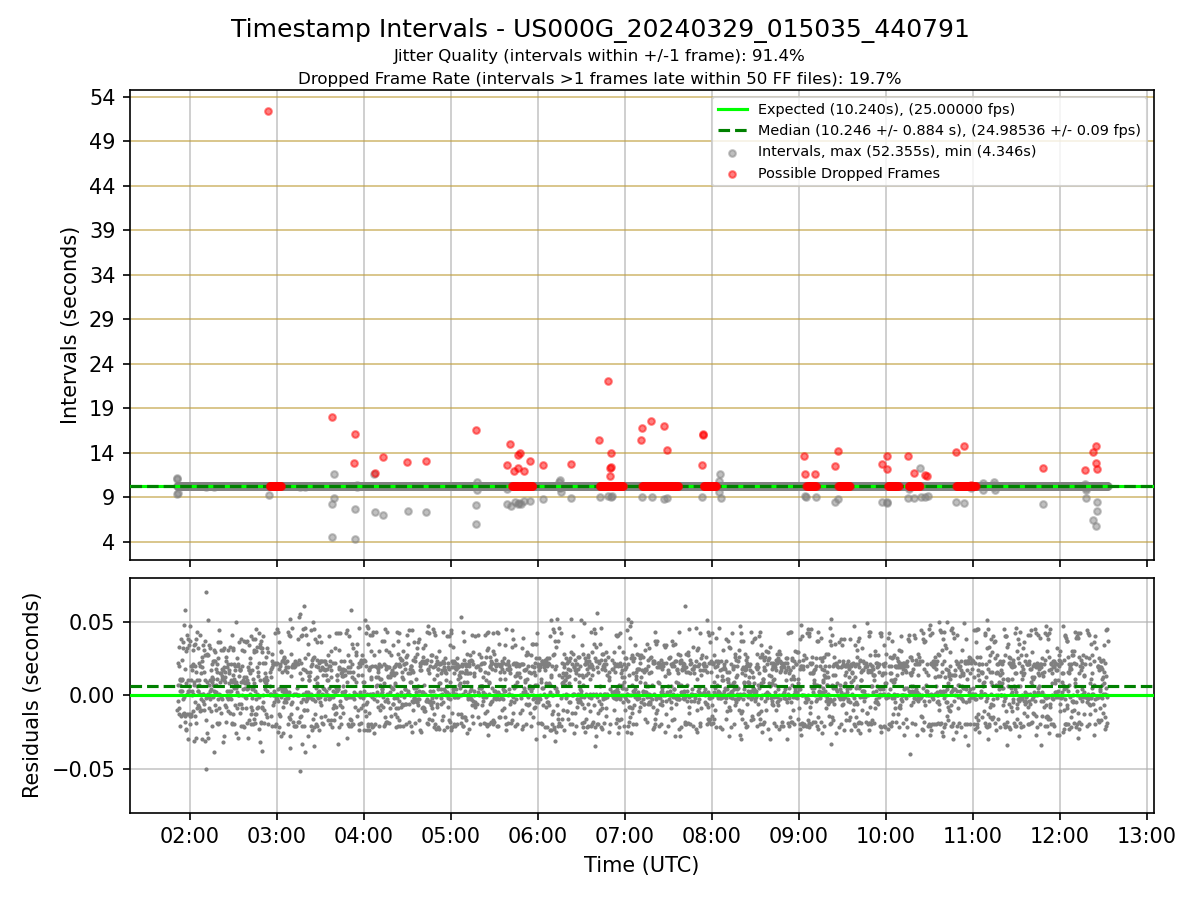Click the 03:00 time tick label
The image size is (1200, 900).
click(x=277, y=835)
